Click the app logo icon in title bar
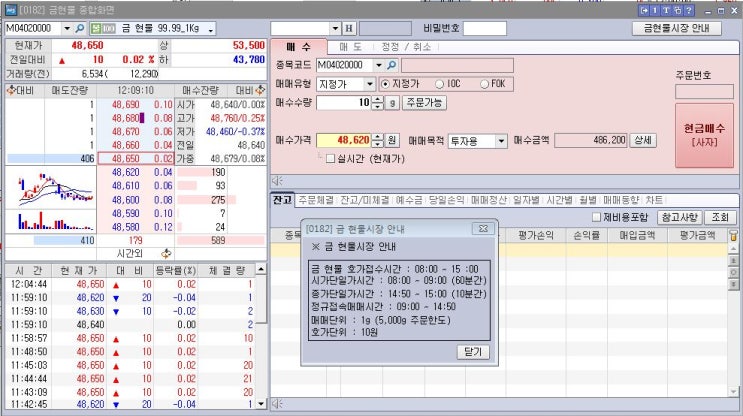This screenshot has height=416, width=743. 11,10
